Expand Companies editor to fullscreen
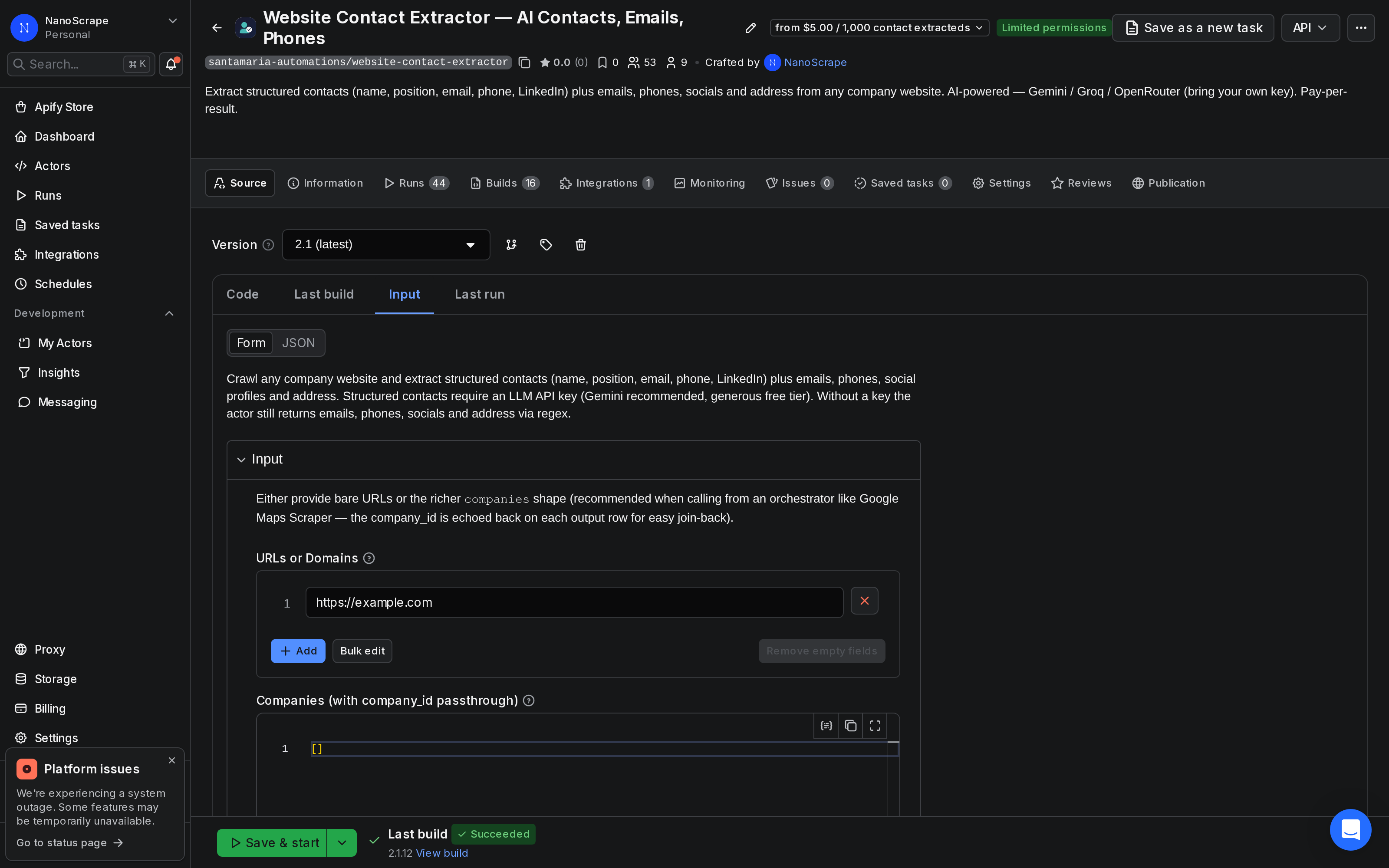 point(875,726)
